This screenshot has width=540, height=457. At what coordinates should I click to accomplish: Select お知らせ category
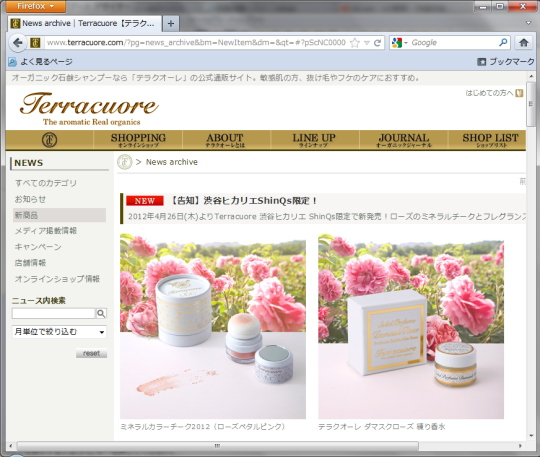(x=30, y=199)
